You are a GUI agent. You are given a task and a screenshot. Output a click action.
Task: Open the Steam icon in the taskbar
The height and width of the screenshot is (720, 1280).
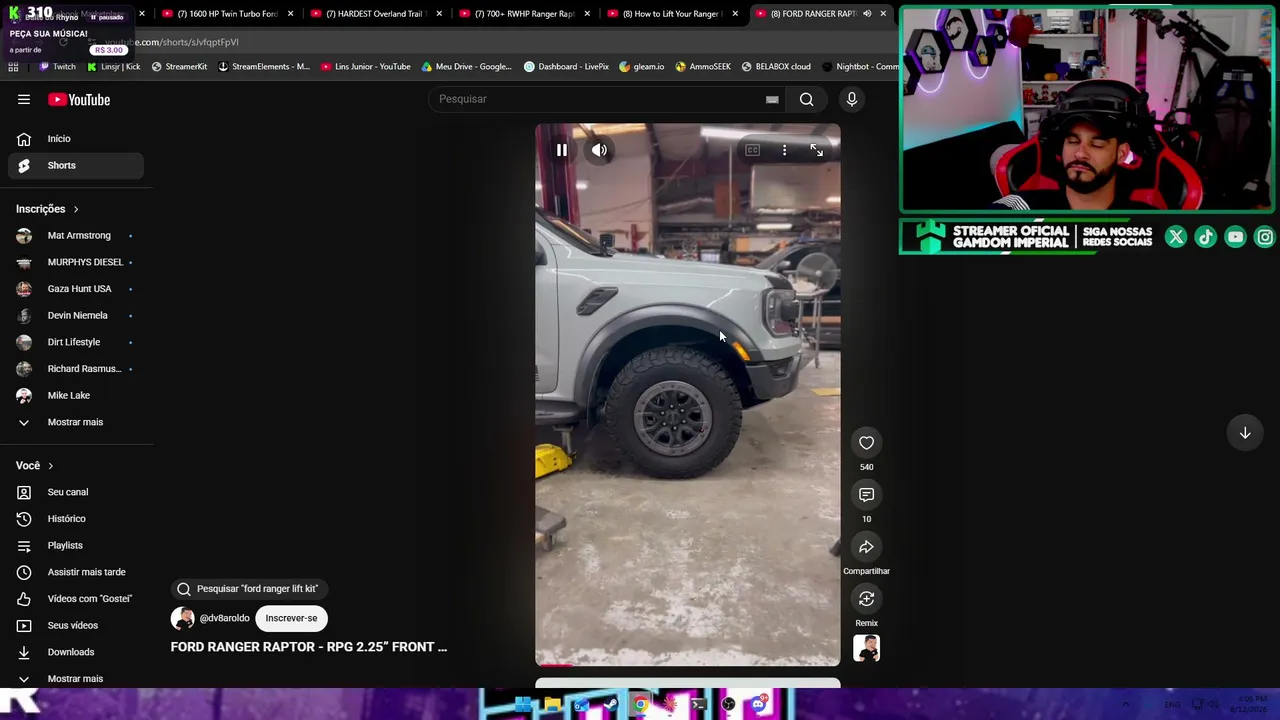point(610,705)
